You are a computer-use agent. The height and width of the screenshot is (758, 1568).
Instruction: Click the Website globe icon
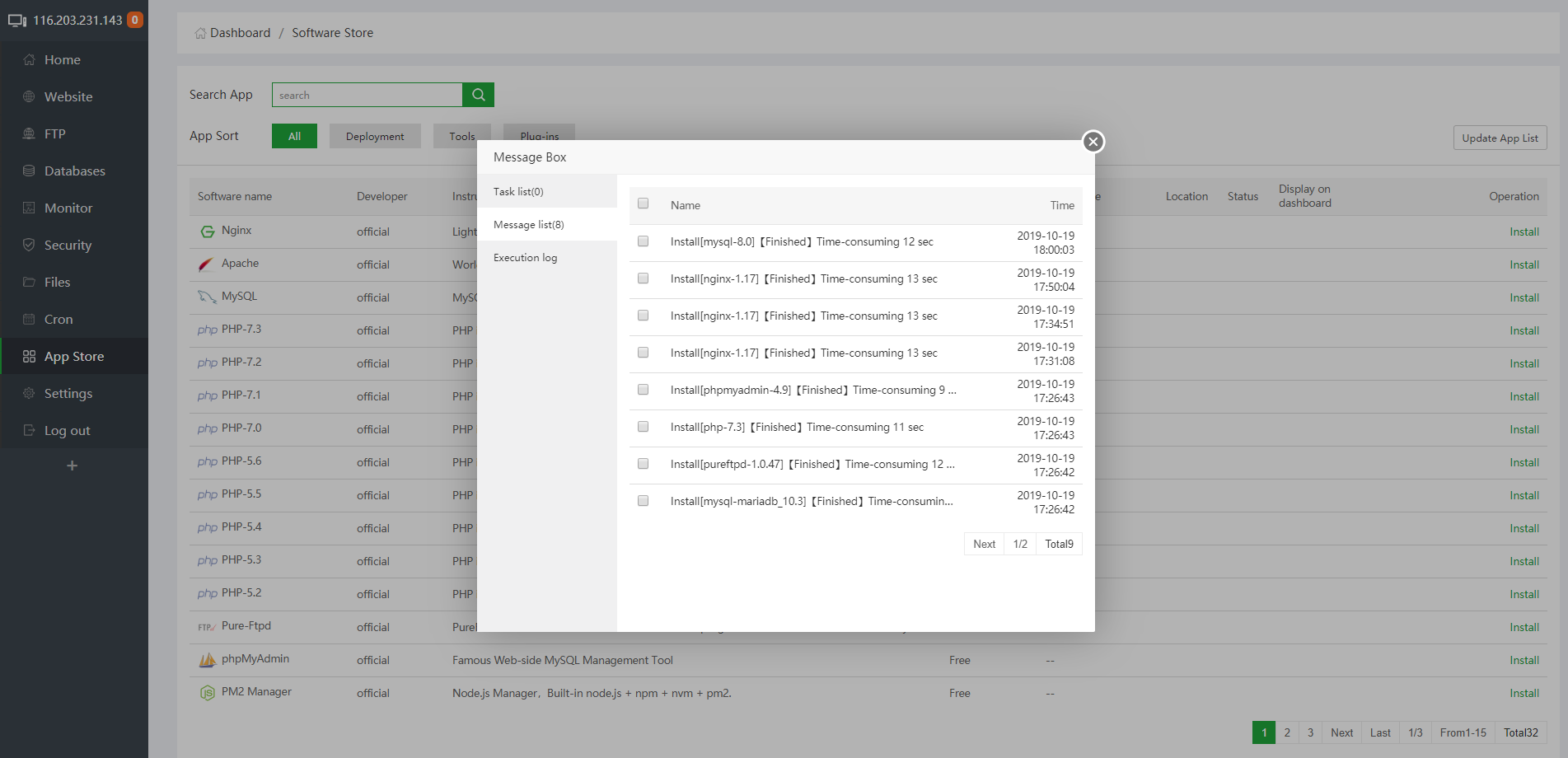click(x=30, y=97)
